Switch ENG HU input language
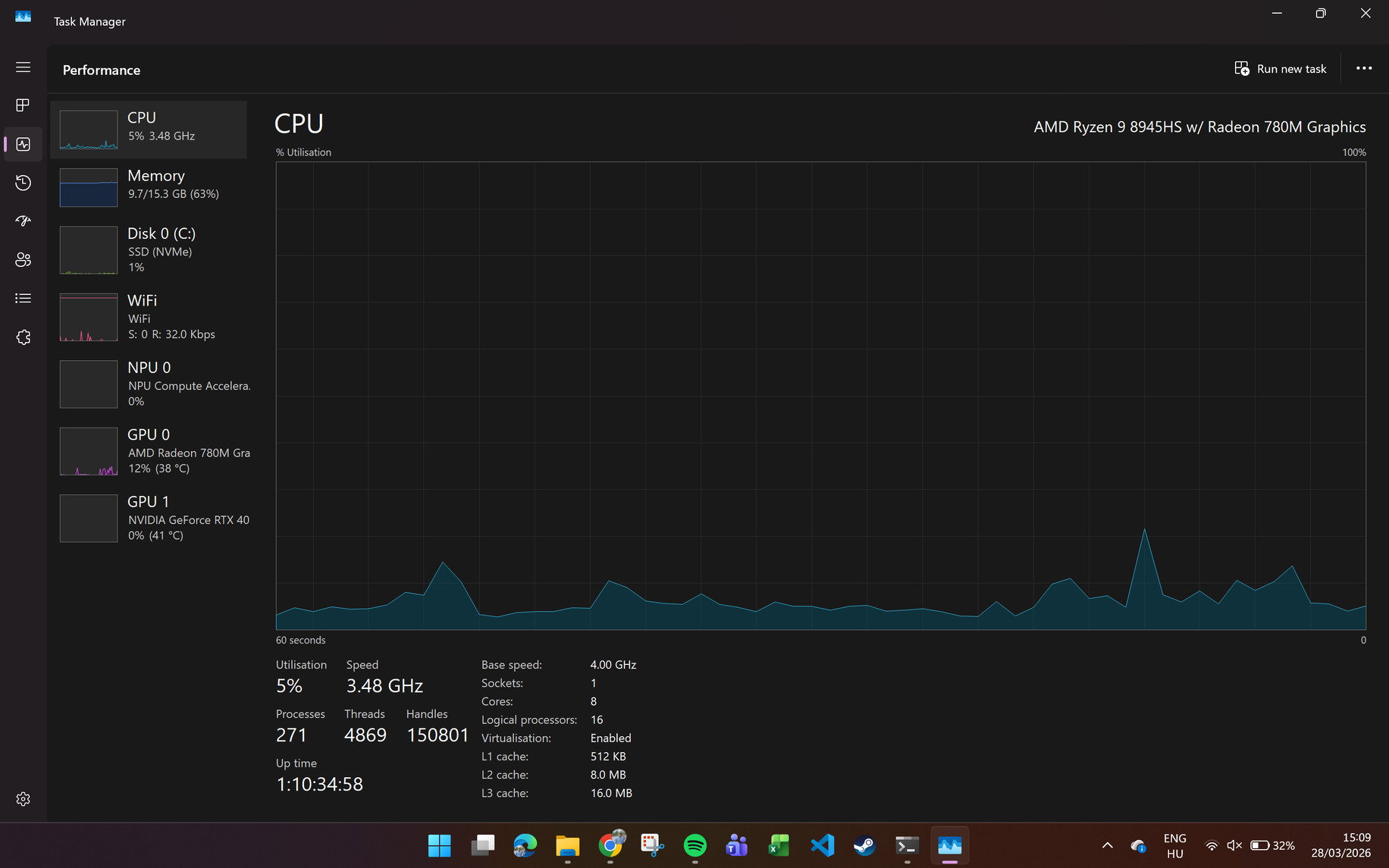Screen dimensions: 1389x868 (1174, 845)
